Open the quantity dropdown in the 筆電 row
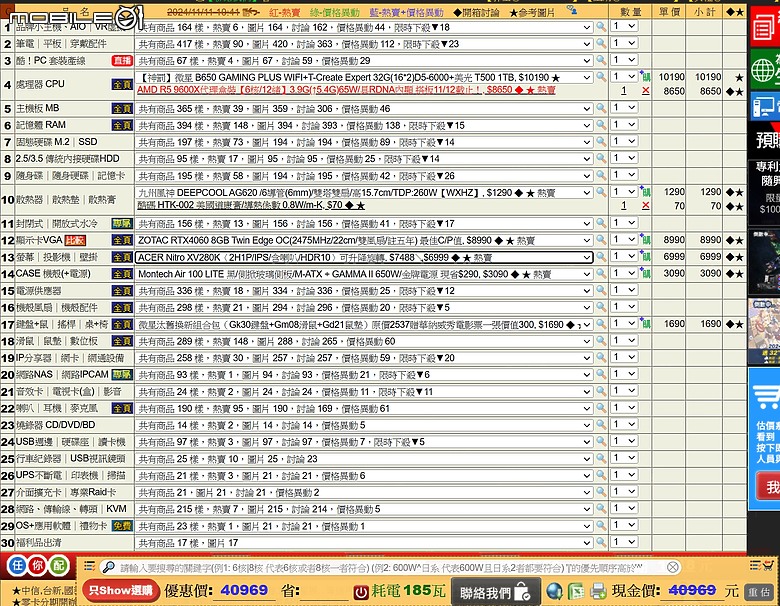The width and height of the screenshot is (780, 606). click(624, 43)
